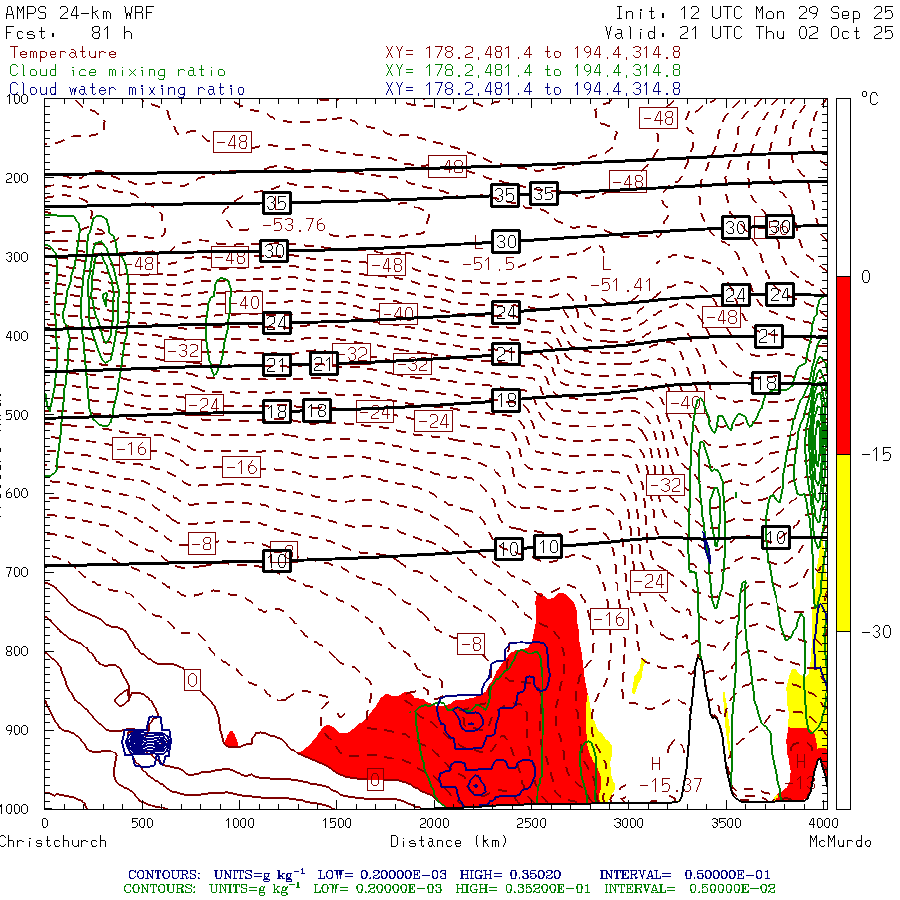This screenshot has width=900, height=900.
Task: Click the '-30' tick label beside color bar
Action: (876, 632)
